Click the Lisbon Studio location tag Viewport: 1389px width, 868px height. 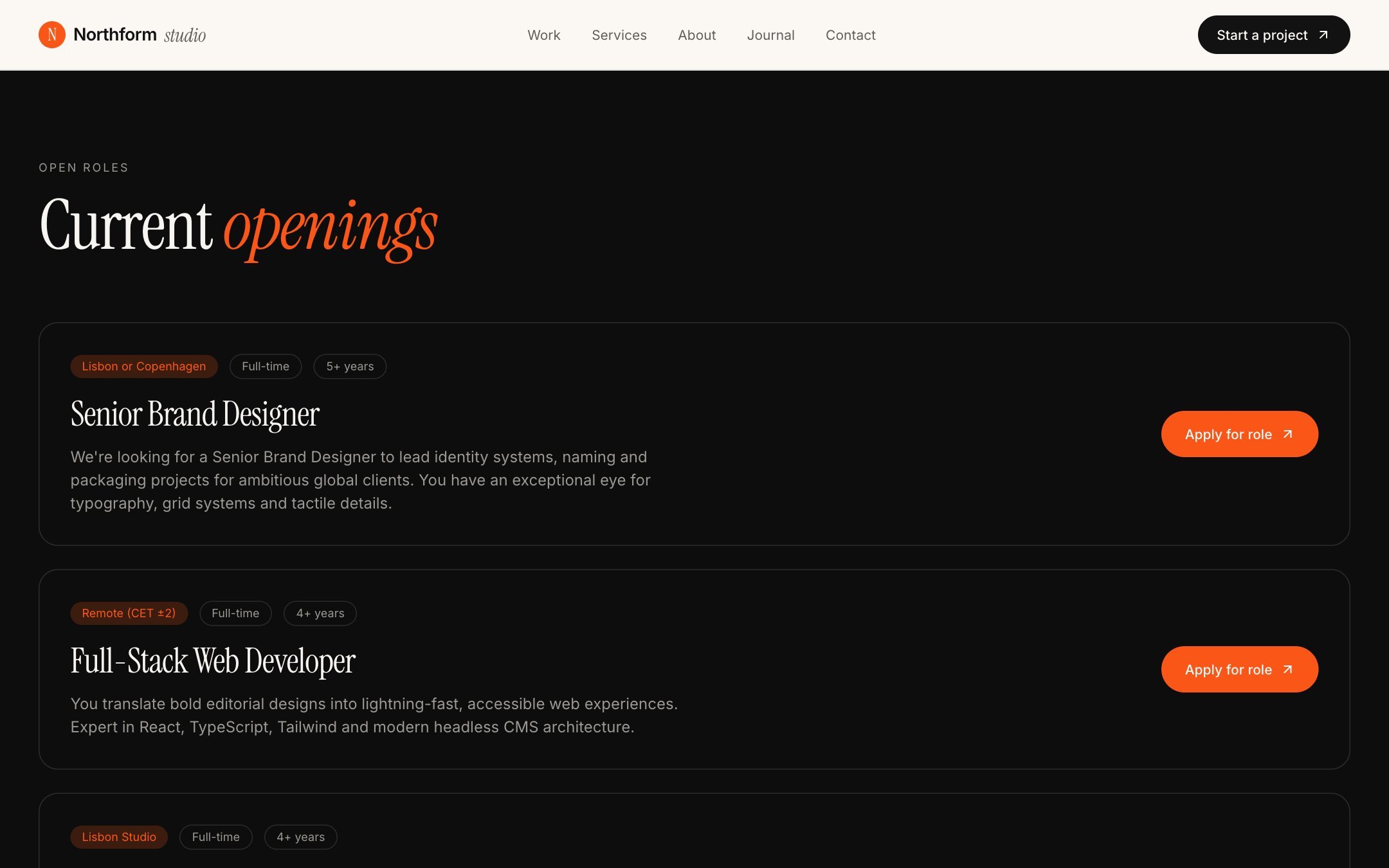pos(119,837)
